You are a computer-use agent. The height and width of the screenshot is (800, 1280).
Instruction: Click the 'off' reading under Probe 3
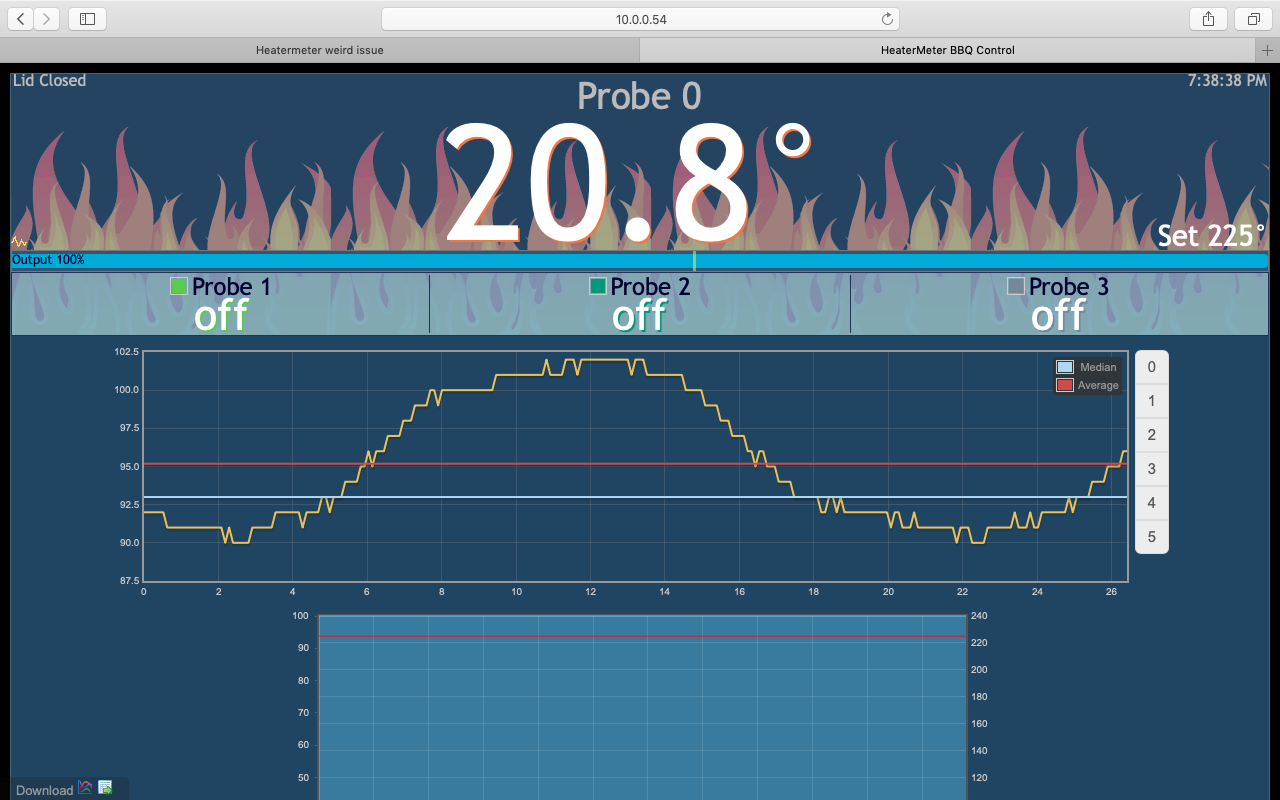(1058, 316)
